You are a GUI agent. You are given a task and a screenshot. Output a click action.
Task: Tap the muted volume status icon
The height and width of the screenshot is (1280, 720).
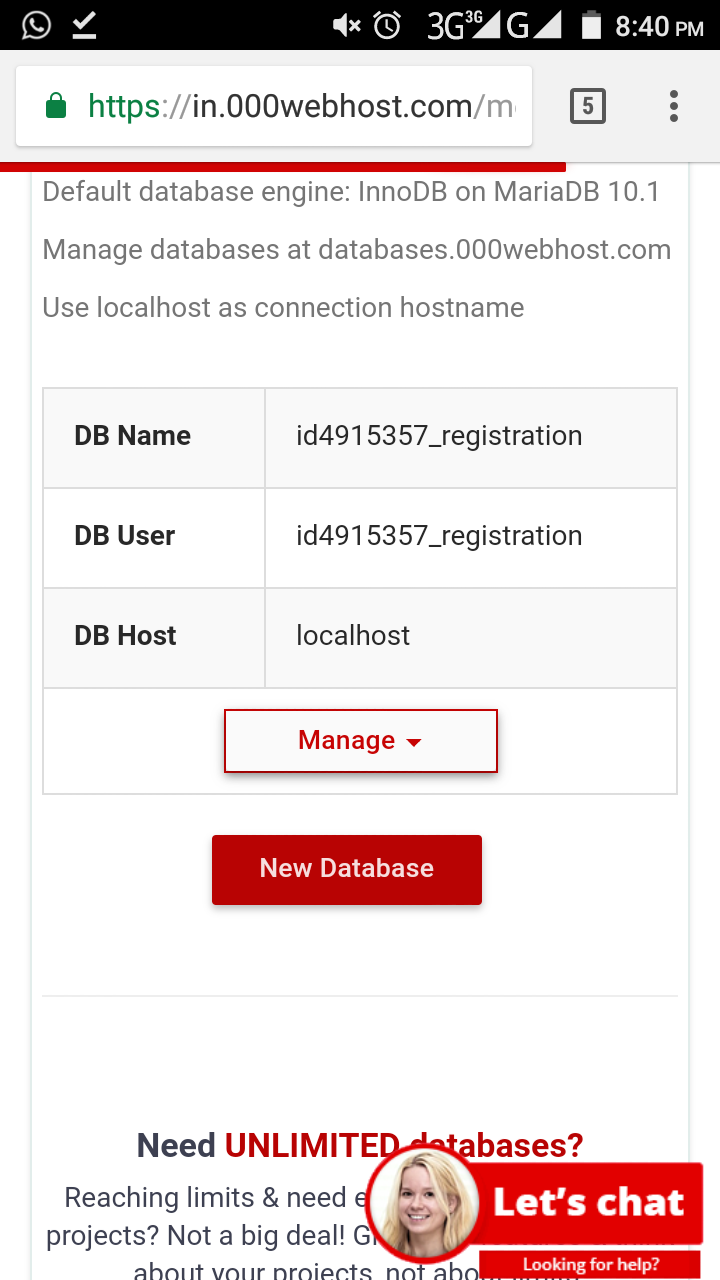point(346,26)
